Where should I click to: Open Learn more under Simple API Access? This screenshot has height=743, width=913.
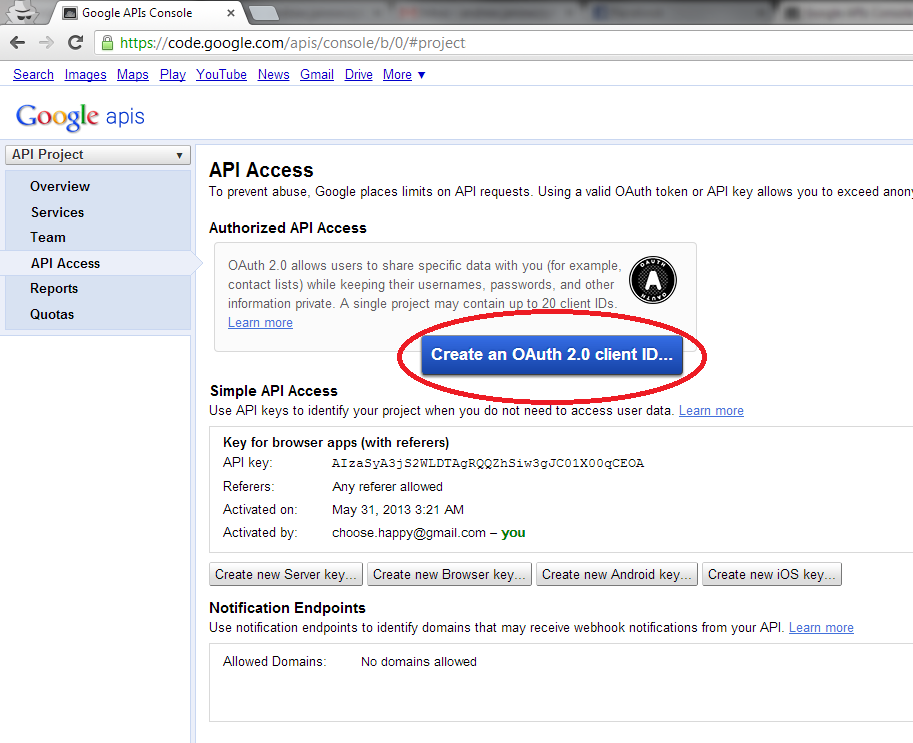click(711, 410)
